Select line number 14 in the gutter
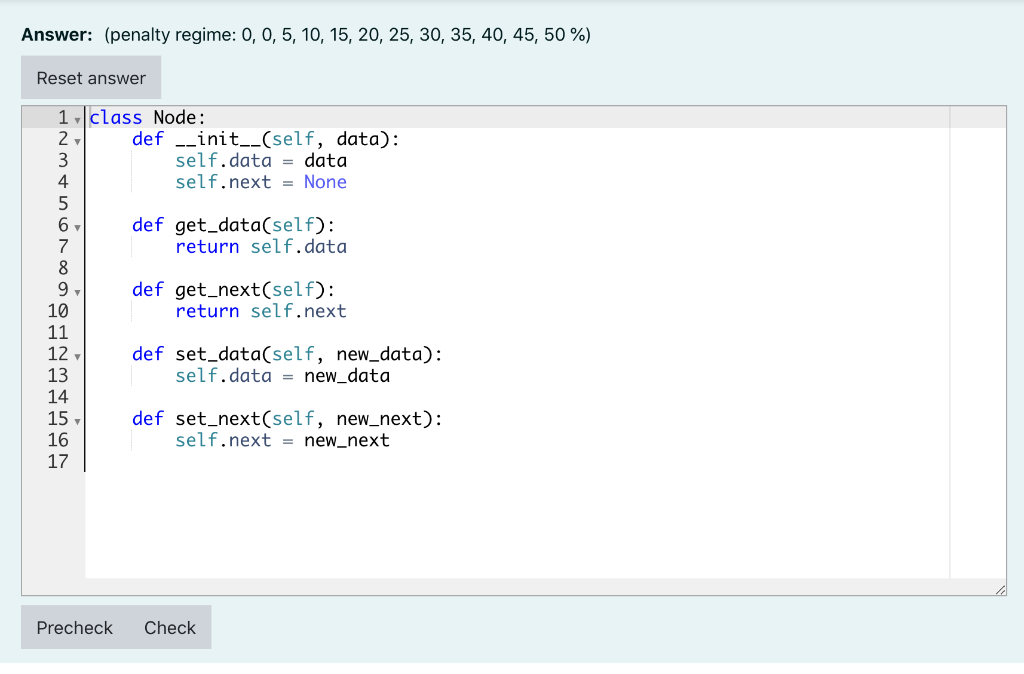Screen dimensions: 1024x674 coord(58,397)
